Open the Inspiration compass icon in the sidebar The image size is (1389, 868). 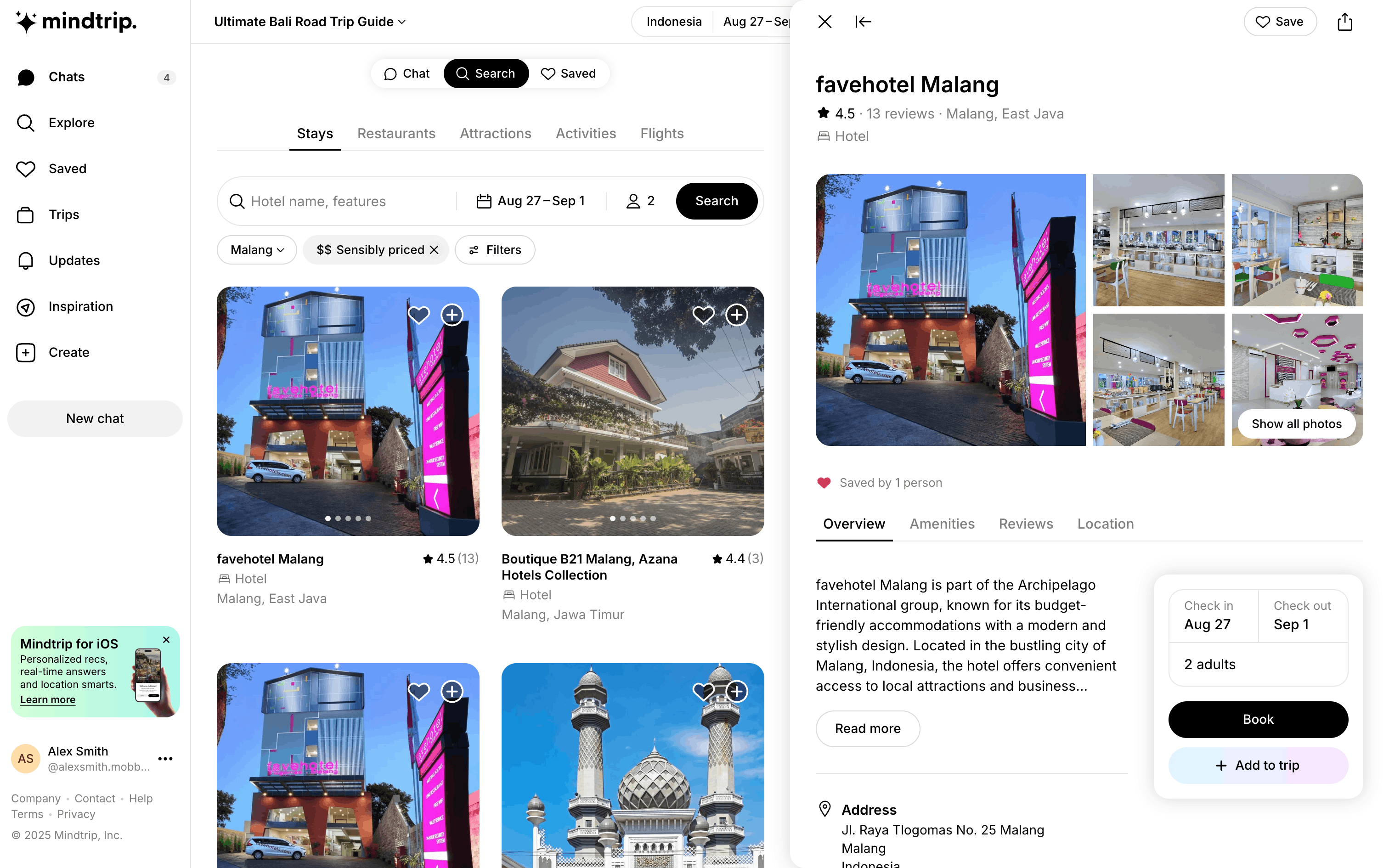(25, 307)
